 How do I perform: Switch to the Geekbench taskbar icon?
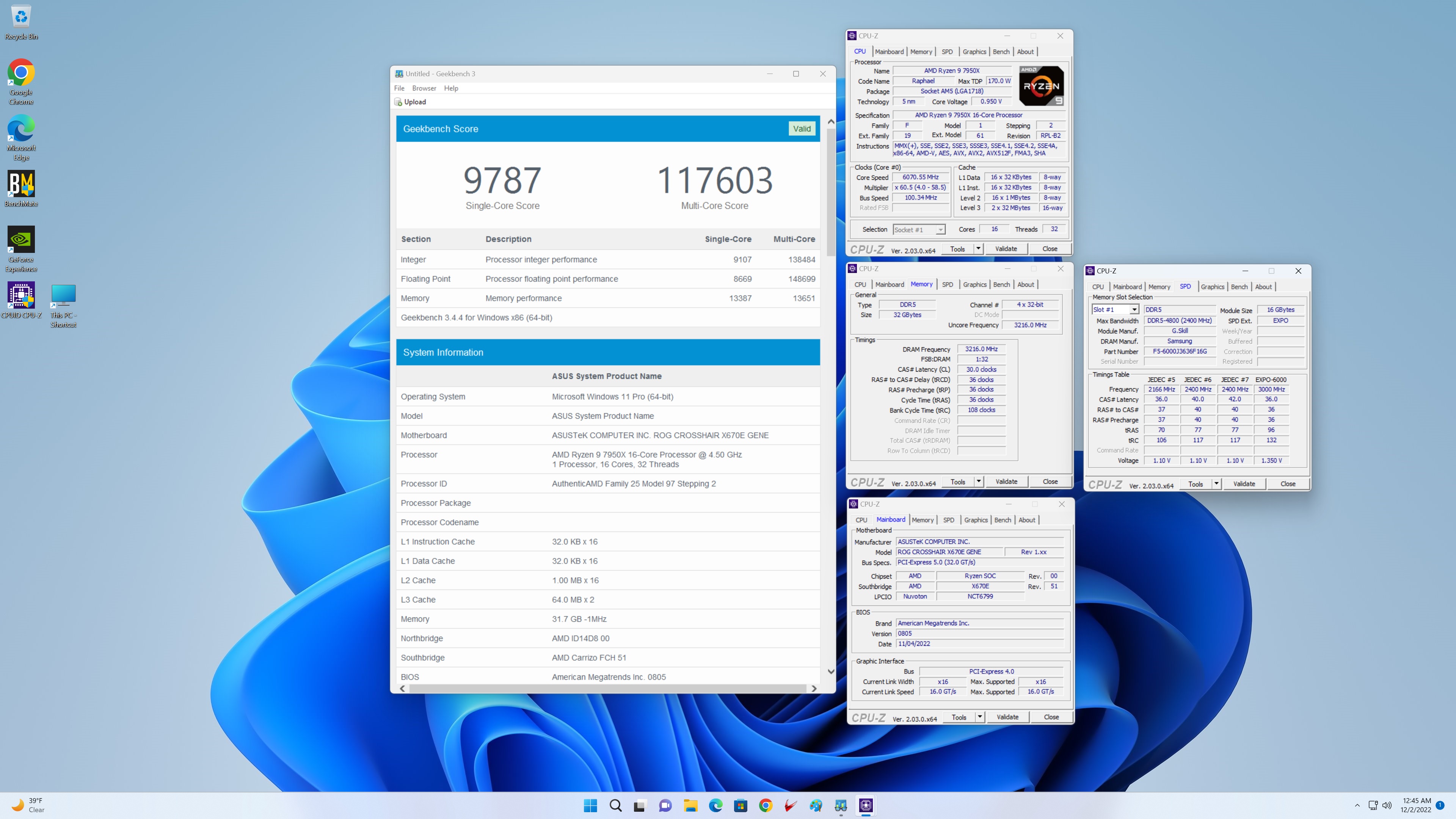point(841,805)
